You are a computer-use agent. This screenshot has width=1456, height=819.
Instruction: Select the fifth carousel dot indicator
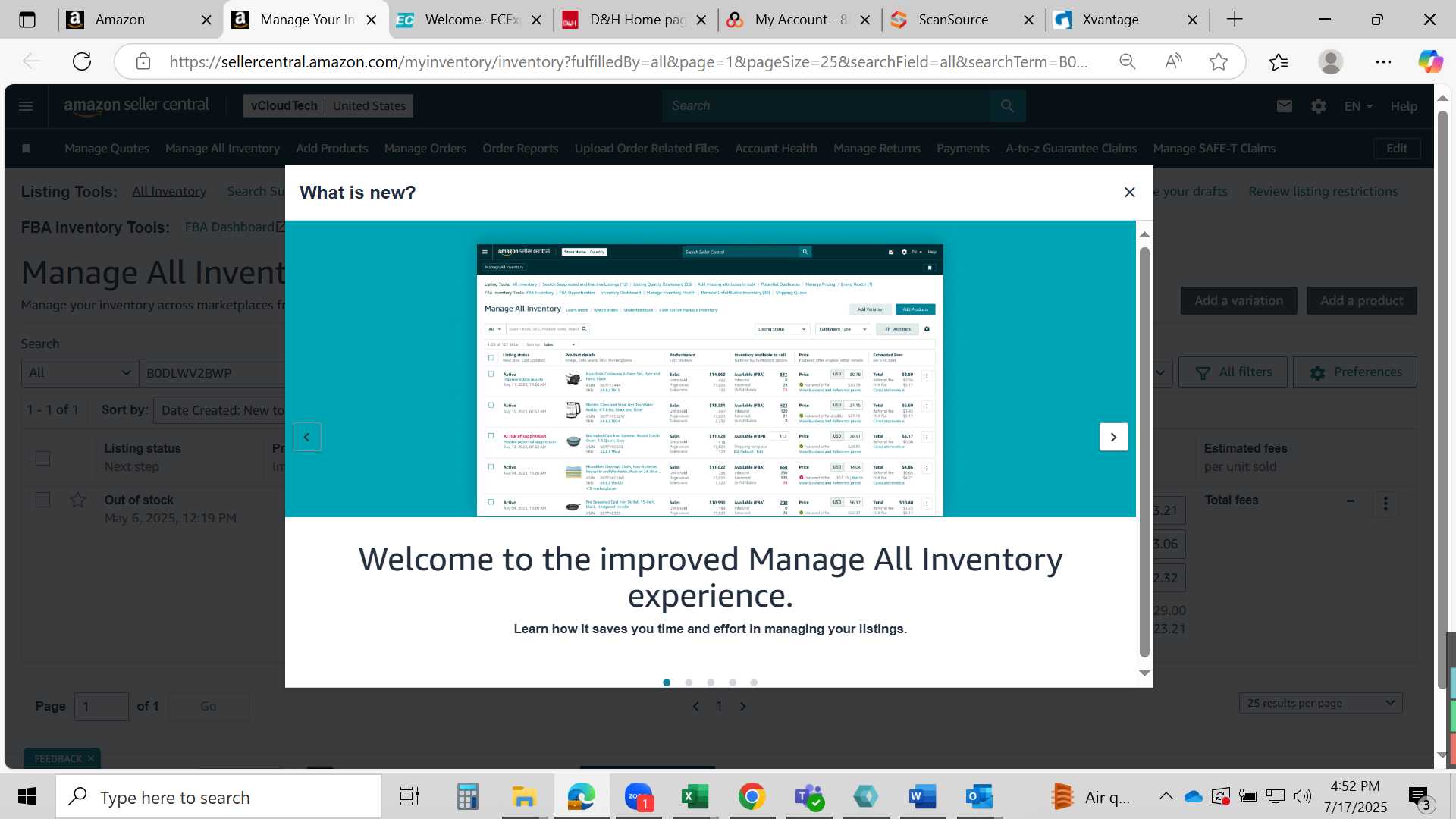pyautogui.click(x=754, y=682)
